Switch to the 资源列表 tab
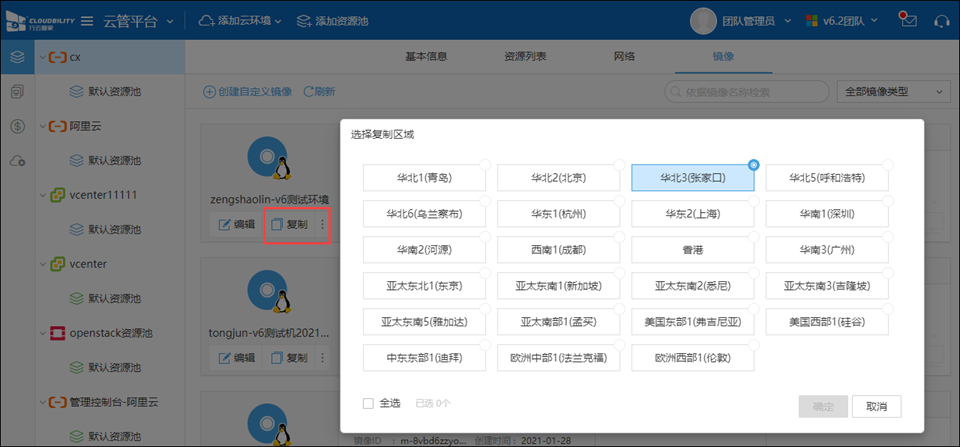The height and width of the screenshot is (447, 960). tap(525, 56)
